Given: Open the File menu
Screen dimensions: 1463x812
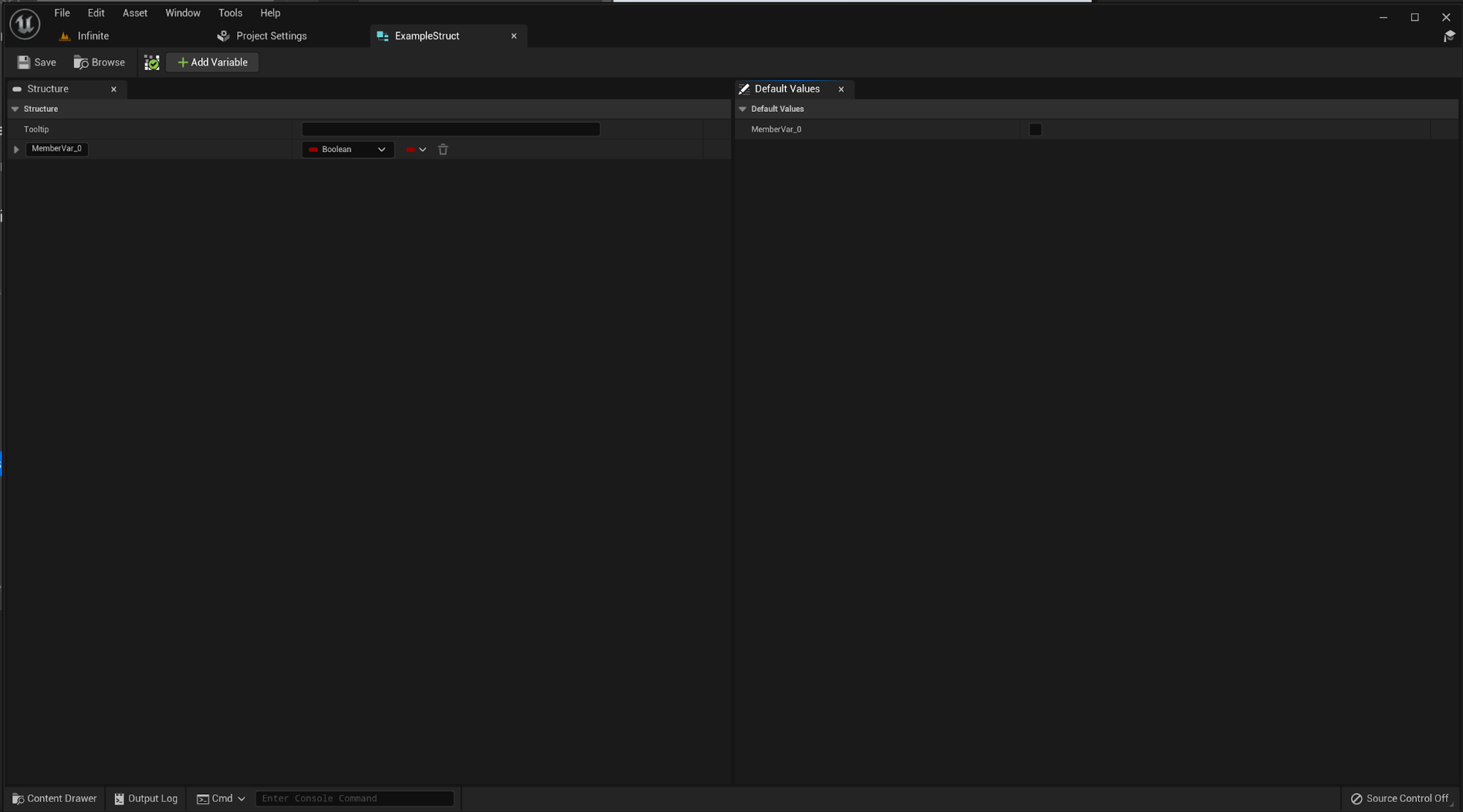Looking at the screenshot, I should point(62,13).
